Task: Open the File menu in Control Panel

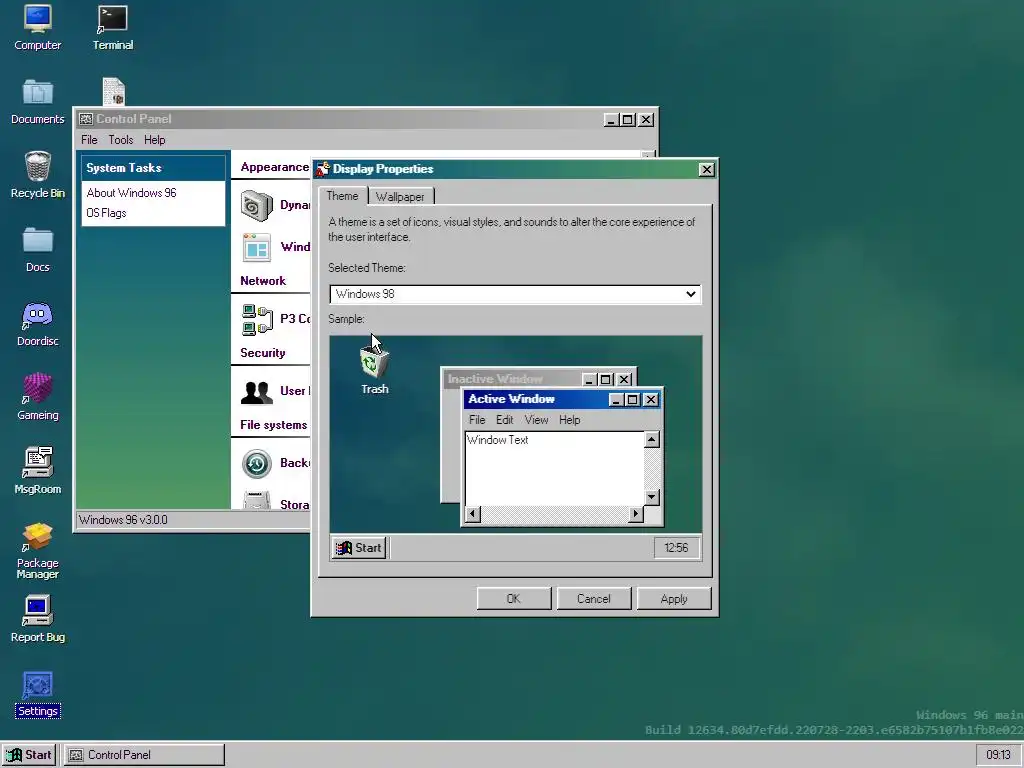Action: (89, 140)
